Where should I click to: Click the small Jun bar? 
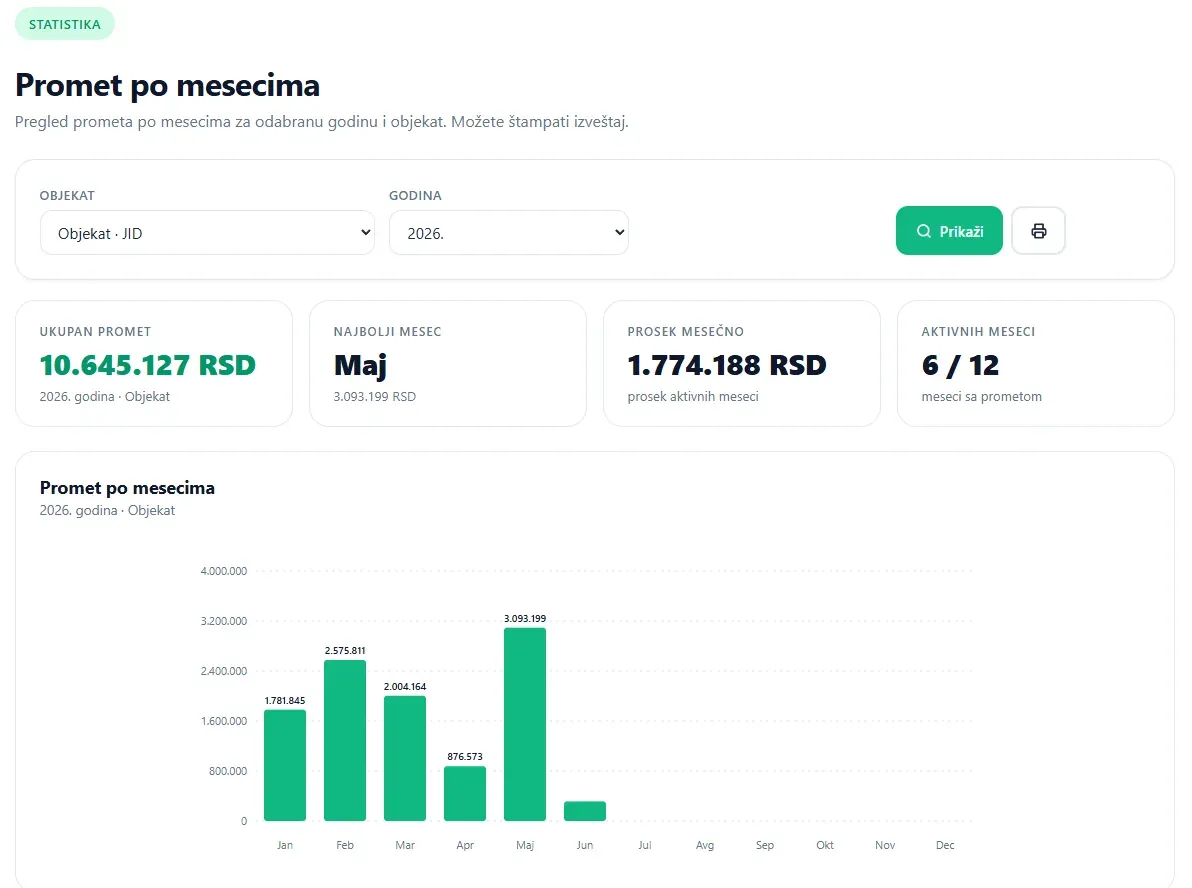click(585, 810)
